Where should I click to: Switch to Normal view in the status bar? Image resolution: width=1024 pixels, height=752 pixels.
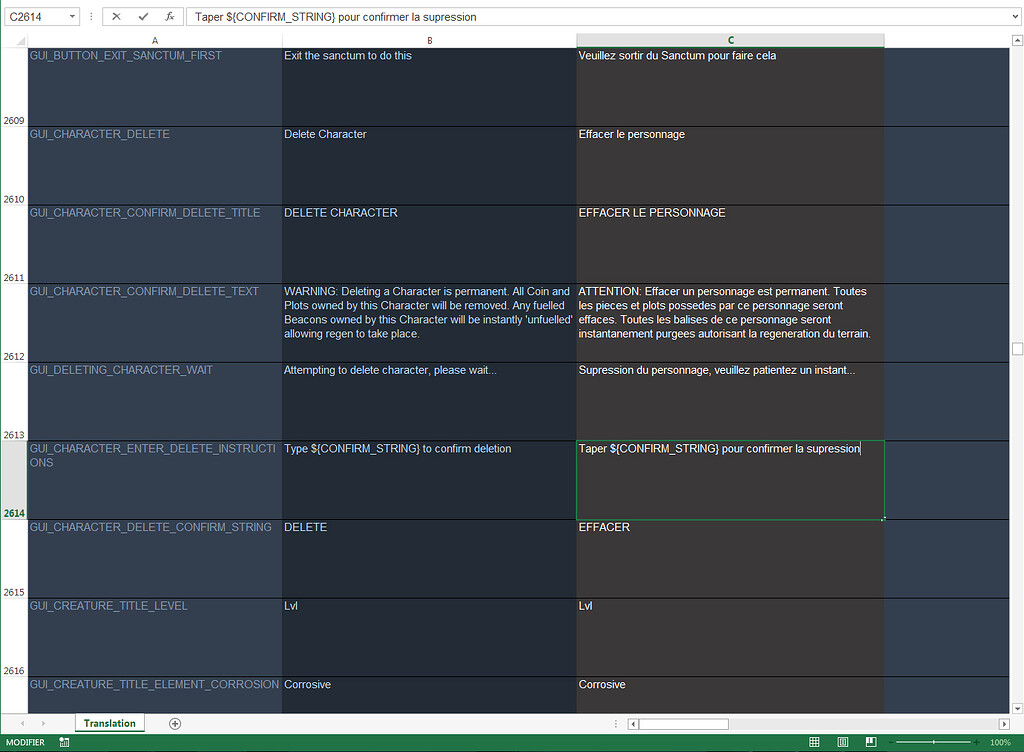[814, 742]
